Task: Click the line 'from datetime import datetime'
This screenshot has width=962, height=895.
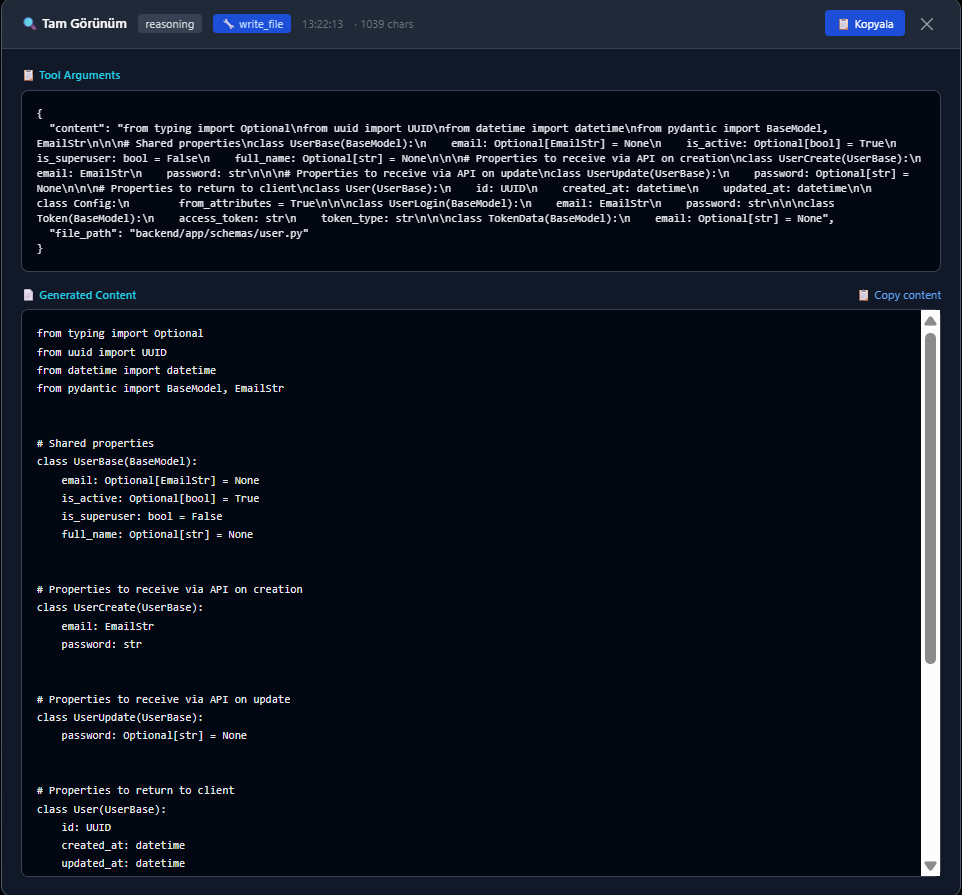Action: 126,370
